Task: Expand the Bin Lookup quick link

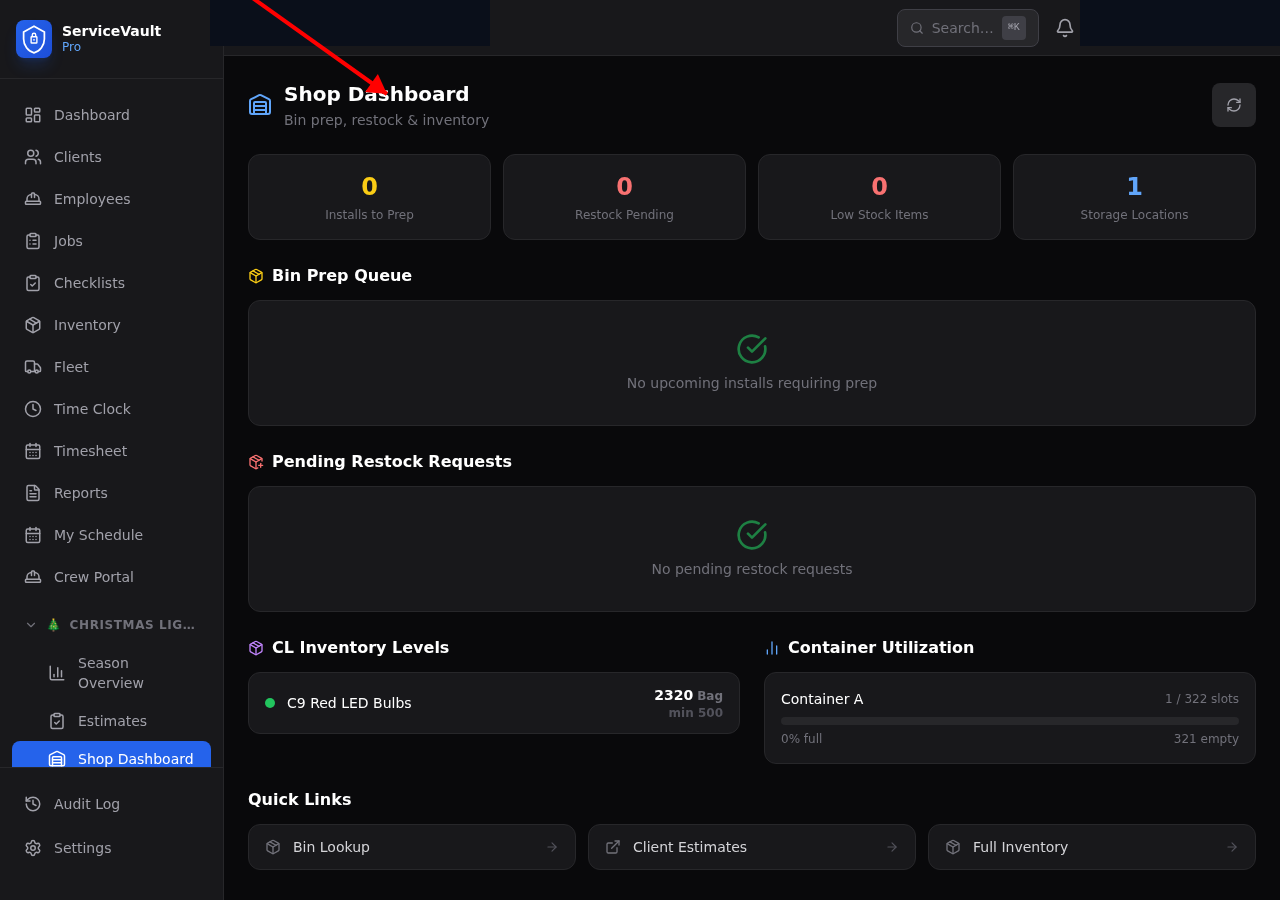Action: tap(411, 847)
